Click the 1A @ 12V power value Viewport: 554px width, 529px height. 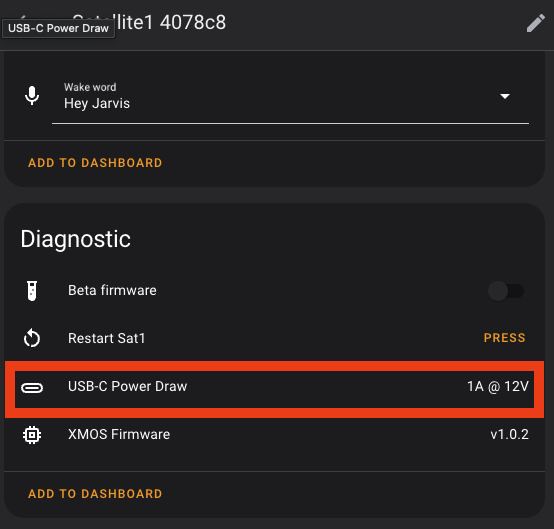click(x=498, y=387)
